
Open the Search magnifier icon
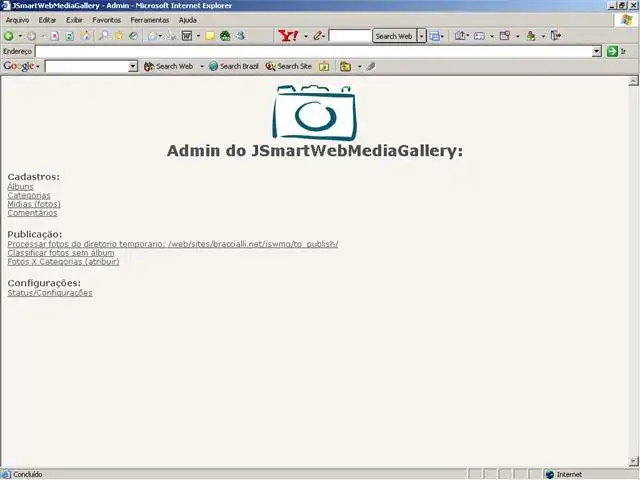pyautogui.click(x=104, y=36)
